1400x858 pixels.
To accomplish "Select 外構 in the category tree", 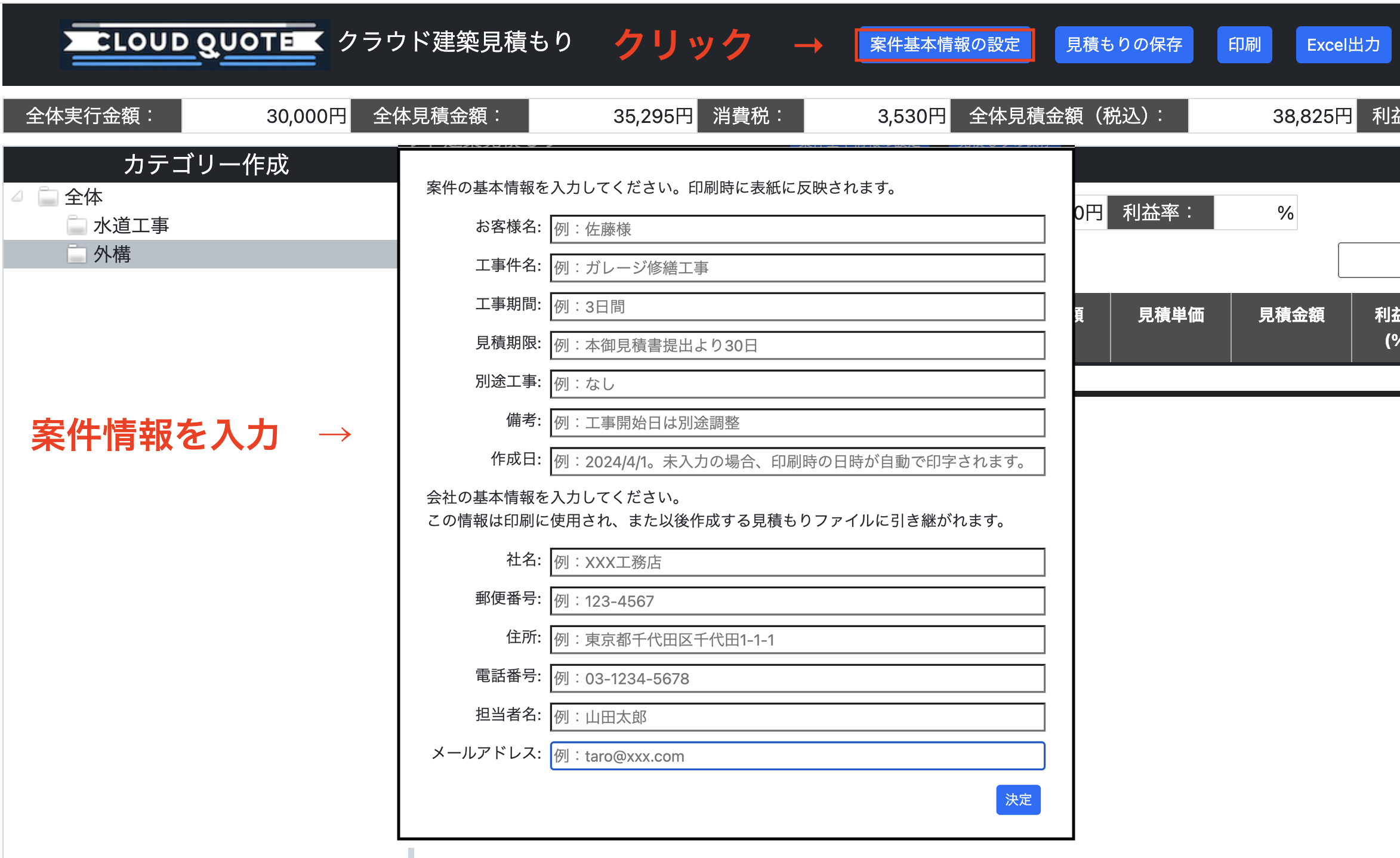I will (x=112, y=254).
